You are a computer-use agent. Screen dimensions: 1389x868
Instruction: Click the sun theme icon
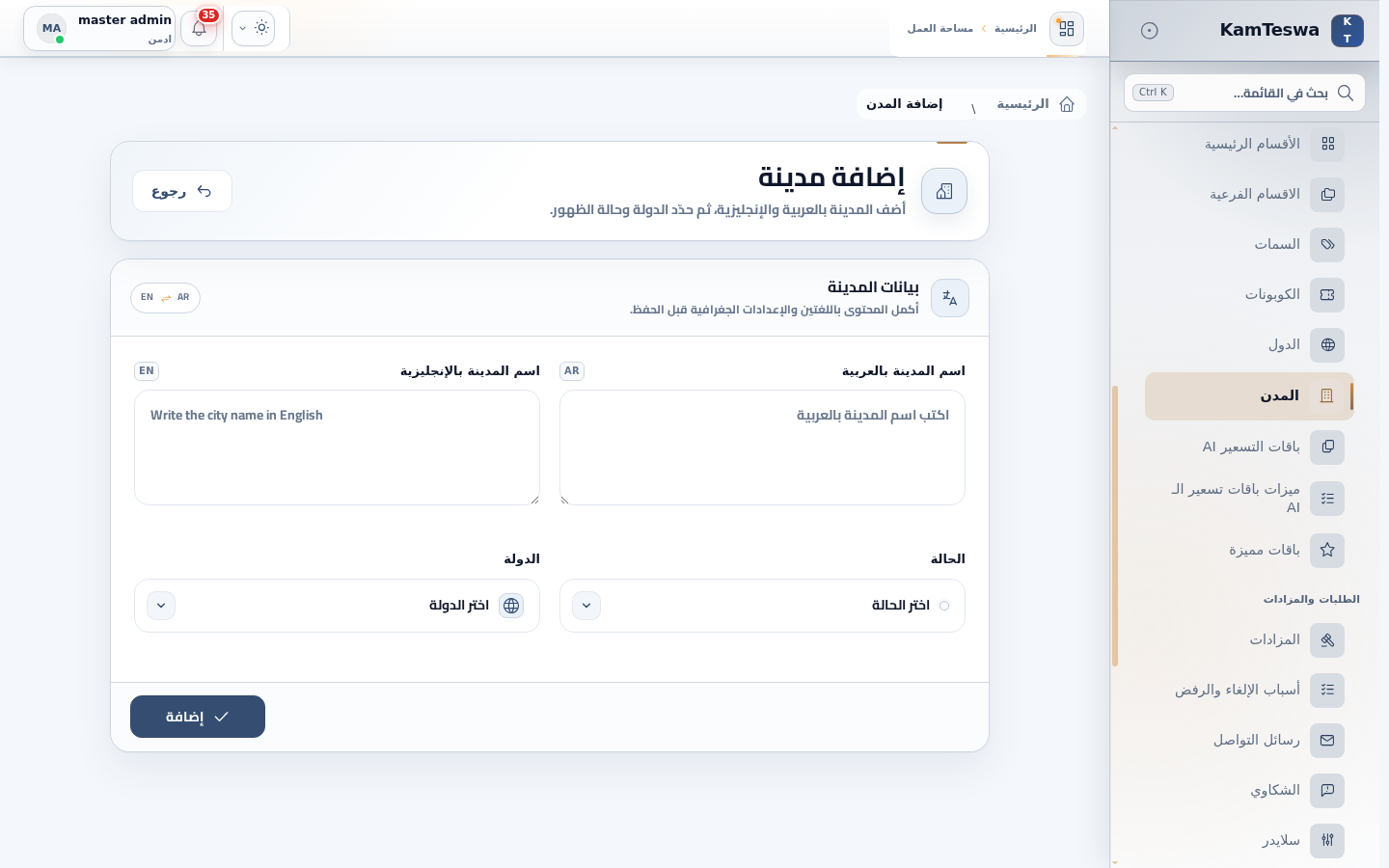coord(261,28)
